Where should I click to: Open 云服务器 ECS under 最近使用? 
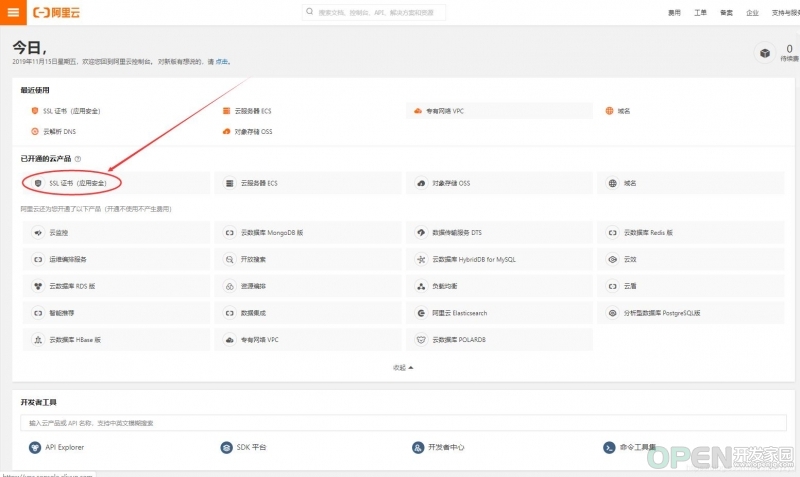pos(247,111)
